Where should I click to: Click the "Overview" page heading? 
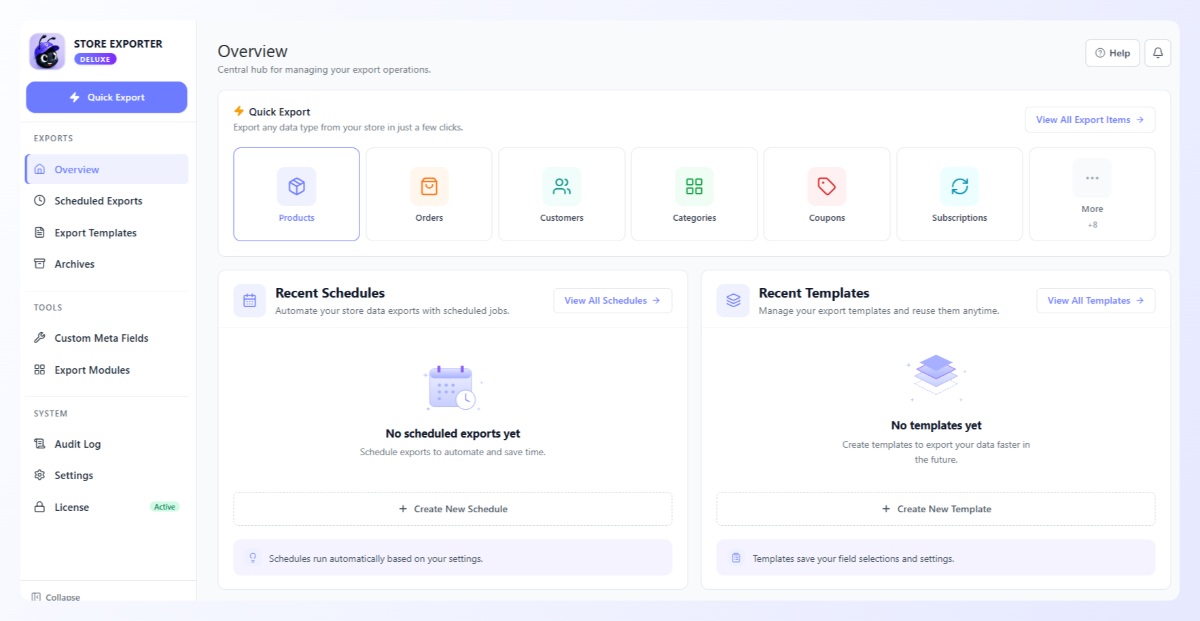coord(253,51)
